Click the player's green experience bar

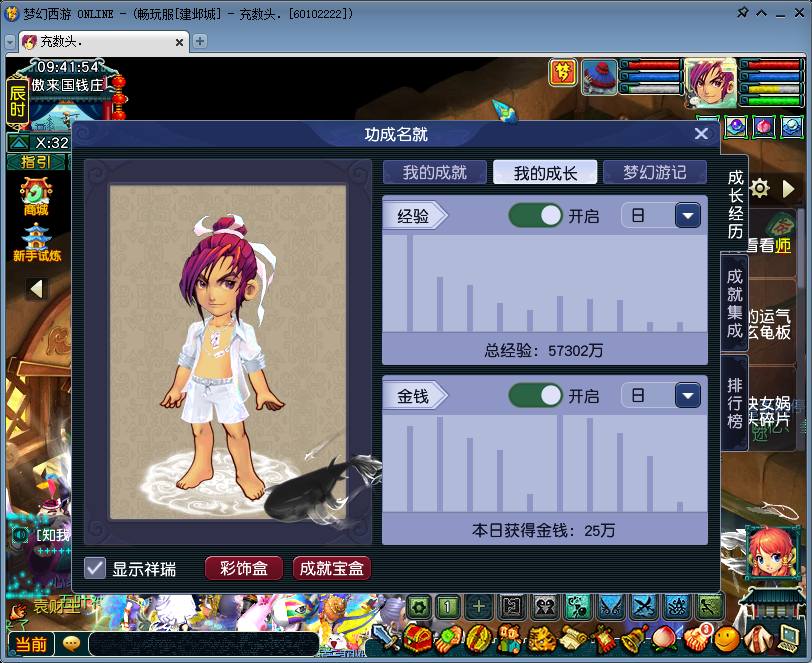(772, 100)
